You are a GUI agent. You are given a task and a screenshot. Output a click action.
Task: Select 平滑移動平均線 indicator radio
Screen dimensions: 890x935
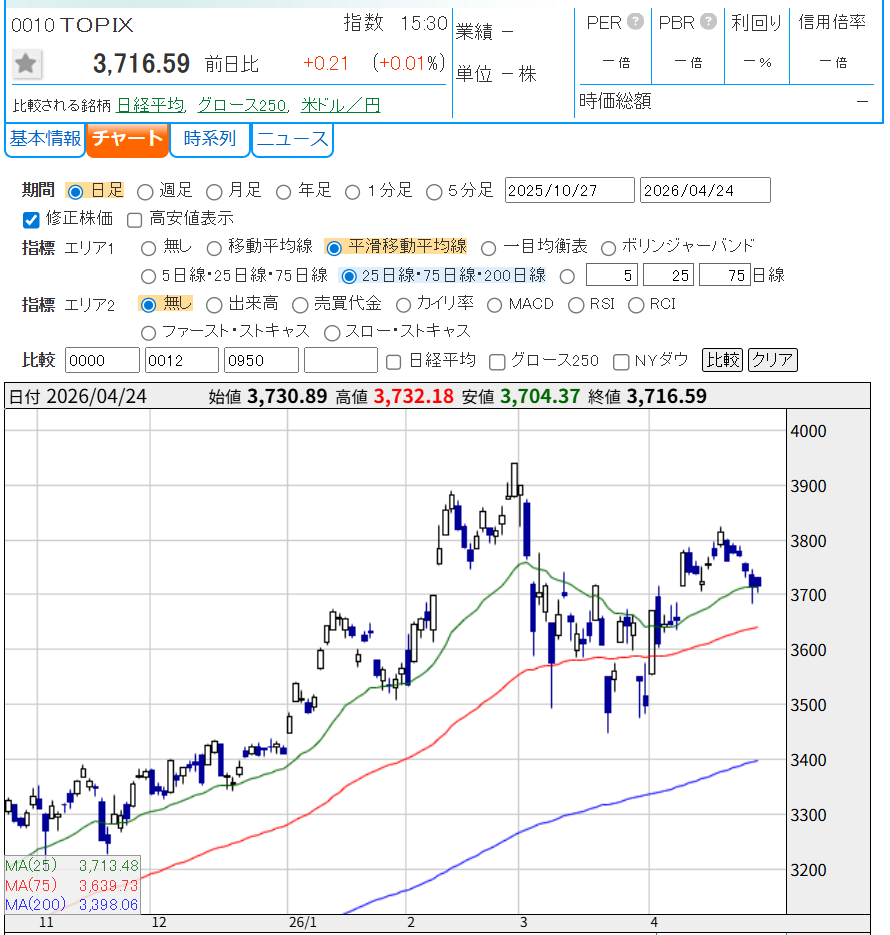tap(334, 247)
